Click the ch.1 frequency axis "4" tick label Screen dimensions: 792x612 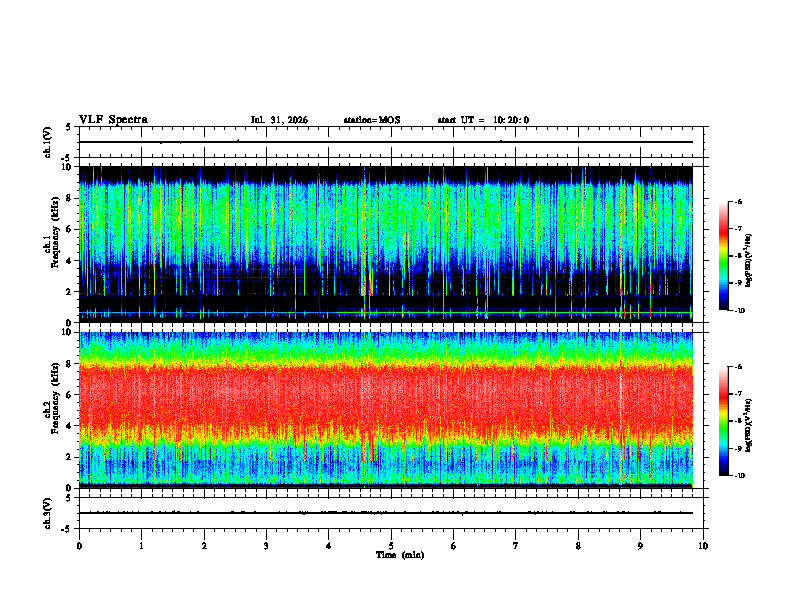(x=69, y=261)
